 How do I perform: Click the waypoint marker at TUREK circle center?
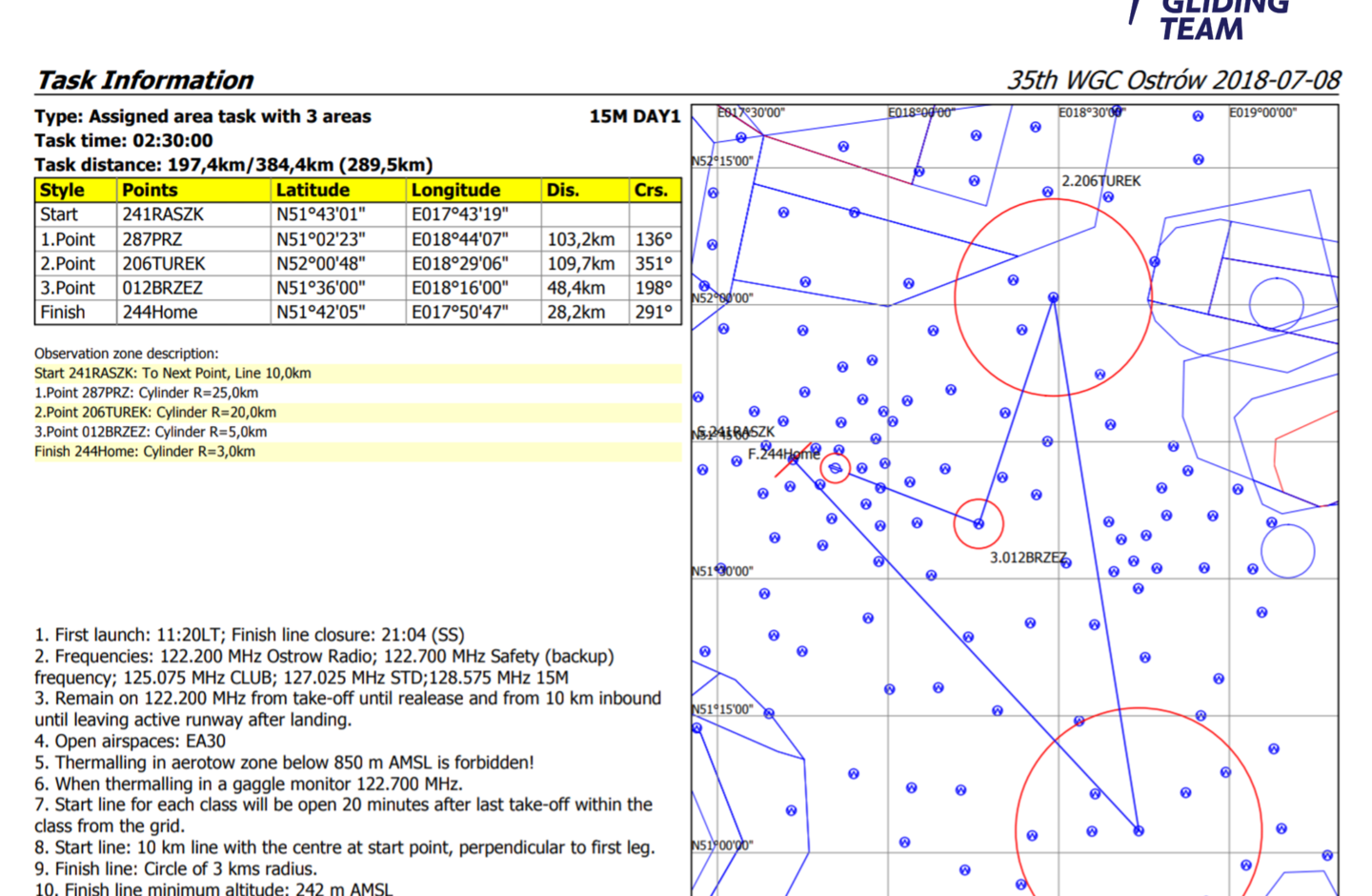pos(1053,297)
